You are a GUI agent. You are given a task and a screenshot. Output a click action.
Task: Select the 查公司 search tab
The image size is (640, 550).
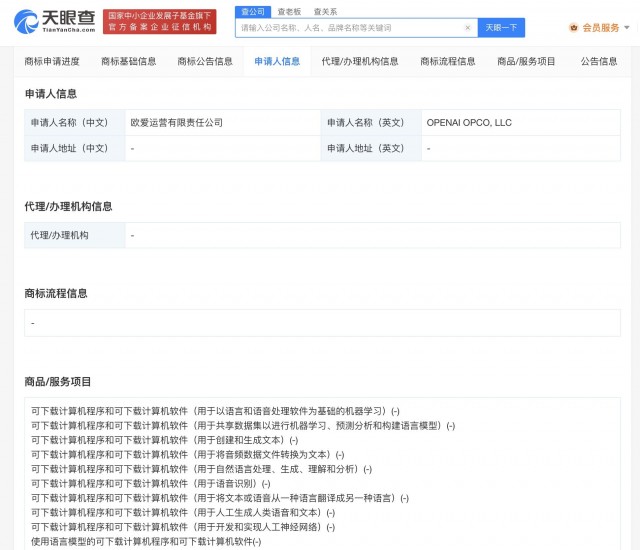click(x=253, y=12)
